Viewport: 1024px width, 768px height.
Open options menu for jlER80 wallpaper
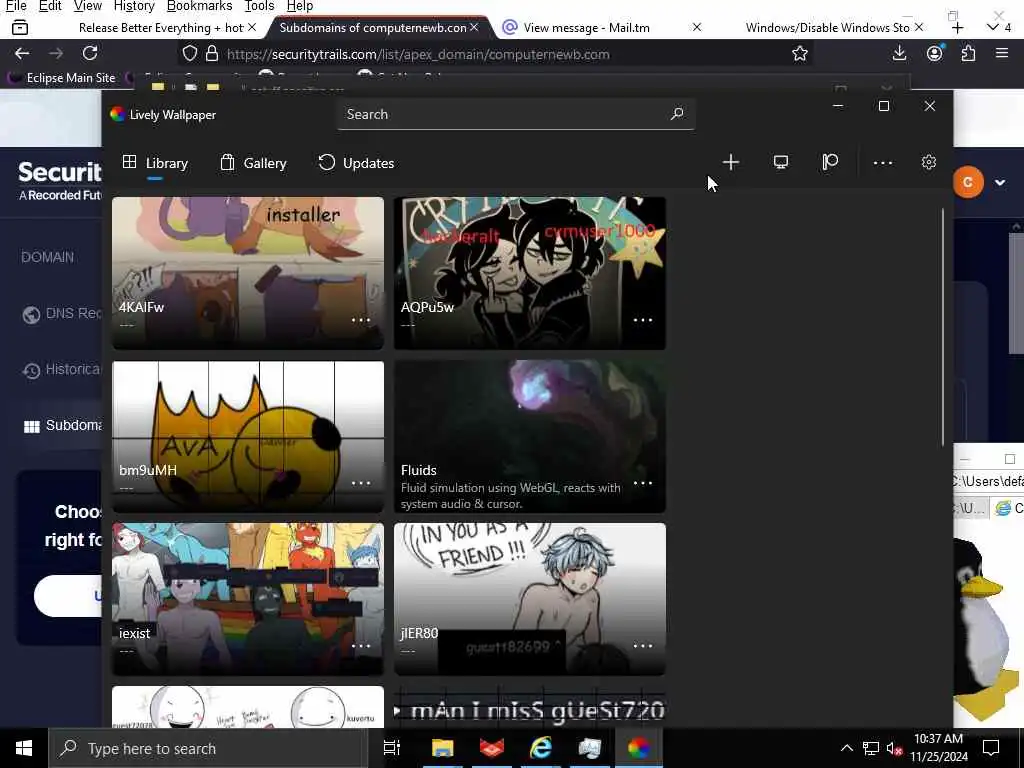click(x=643, y=646)
